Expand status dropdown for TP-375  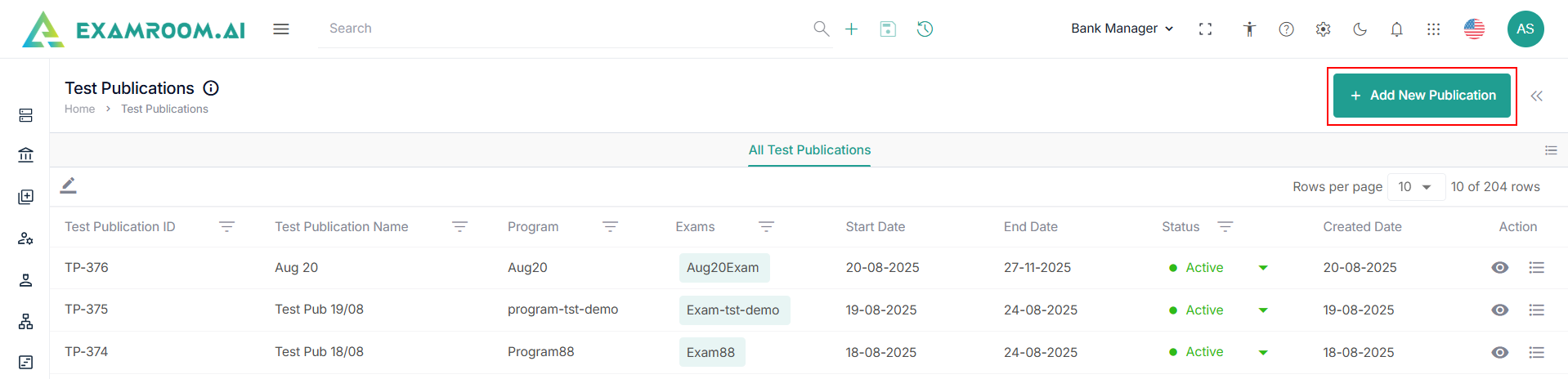(1263, 310)
